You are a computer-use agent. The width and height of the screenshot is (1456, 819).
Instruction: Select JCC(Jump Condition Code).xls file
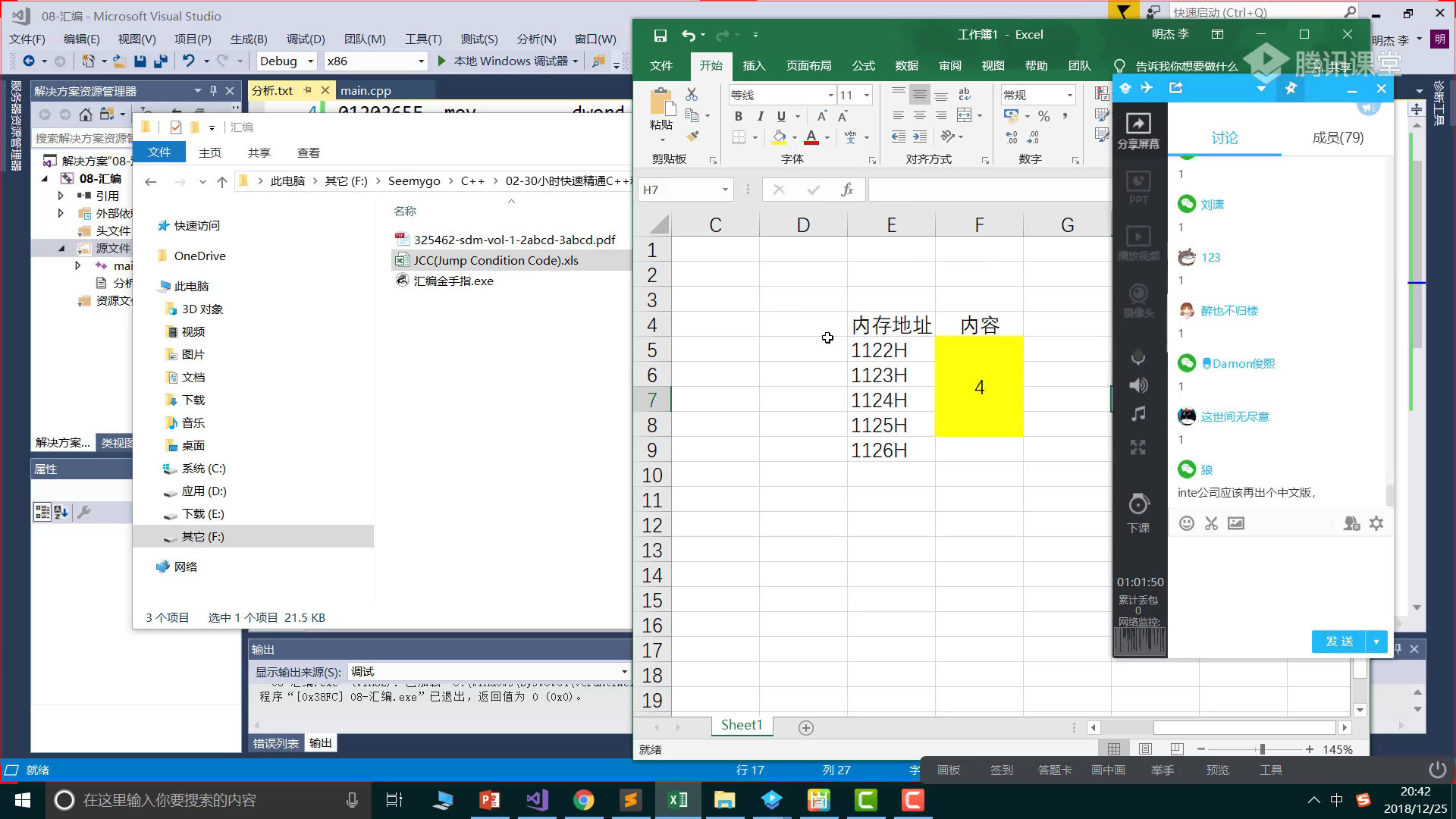pos(496,260)
